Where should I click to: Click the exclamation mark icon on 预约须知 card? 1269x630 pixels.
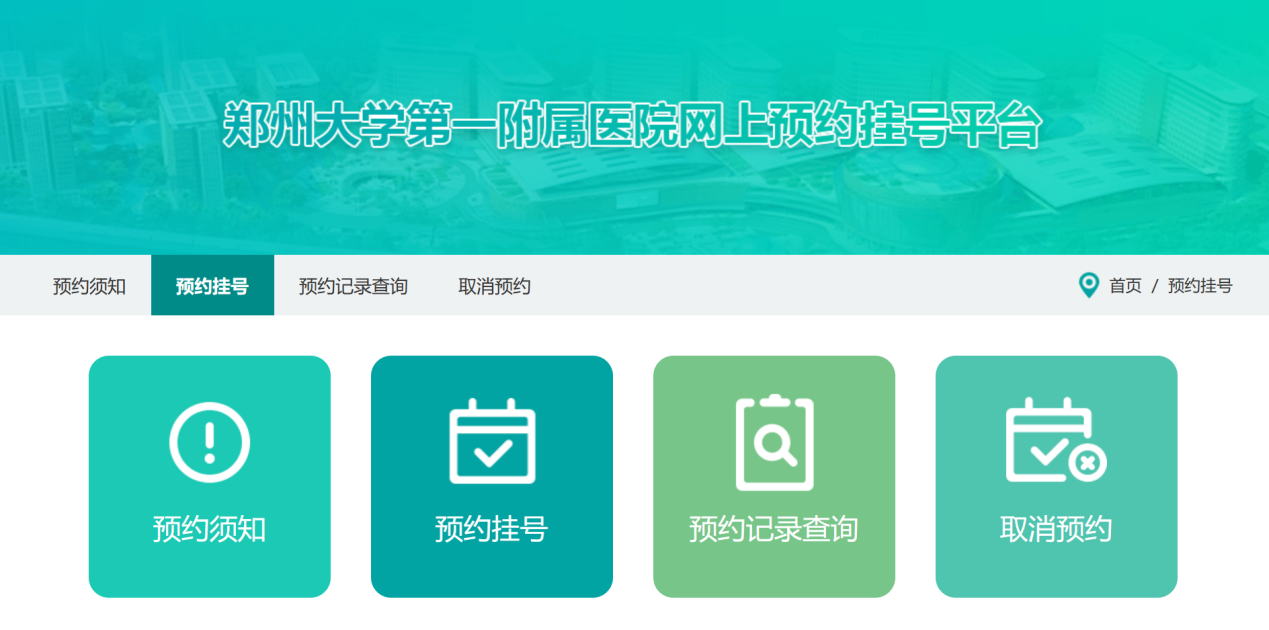pyautogui.click(x=209, y=441)
